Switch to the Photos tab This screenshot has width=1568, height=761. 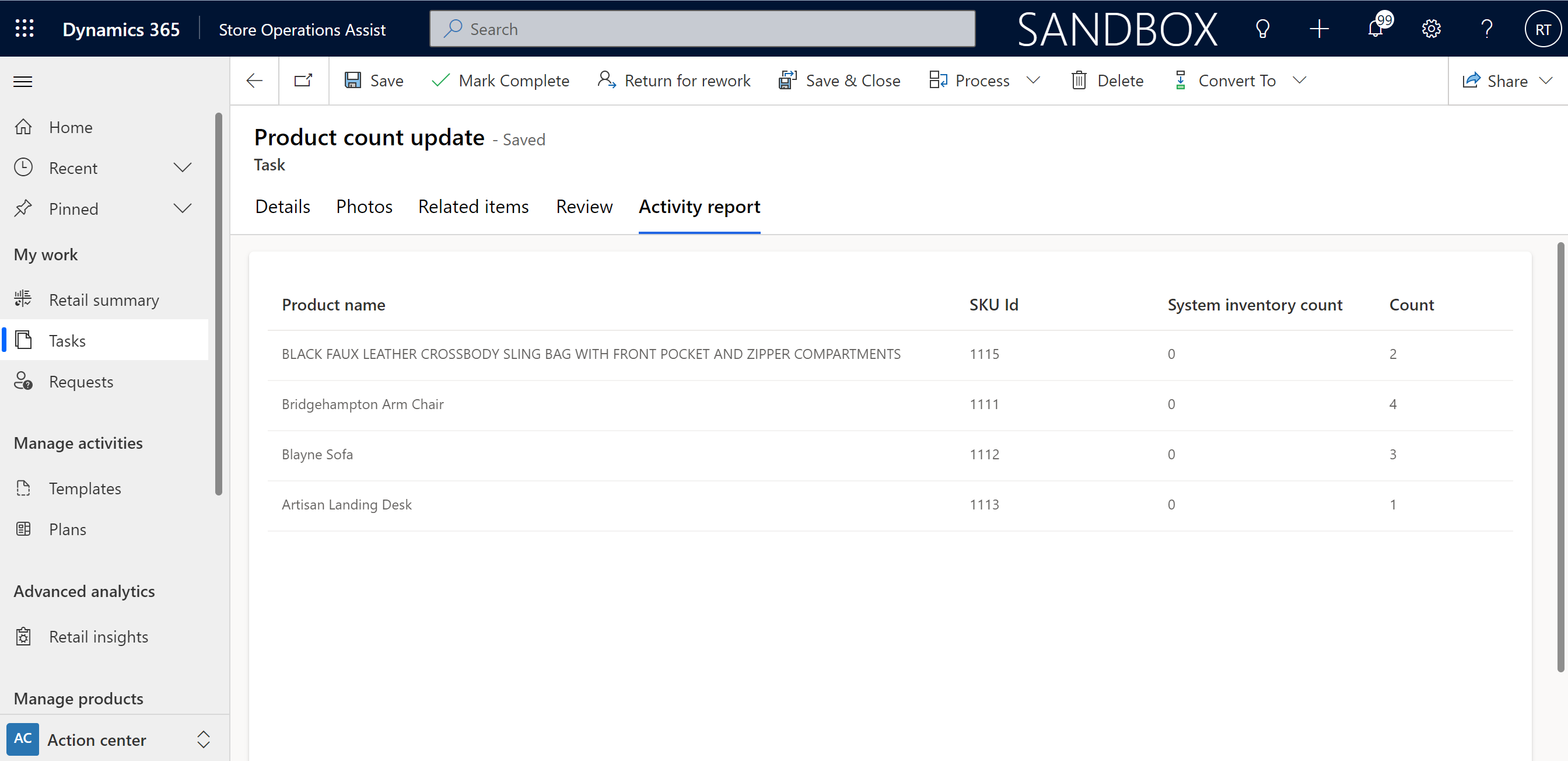[x=364, y=206]
